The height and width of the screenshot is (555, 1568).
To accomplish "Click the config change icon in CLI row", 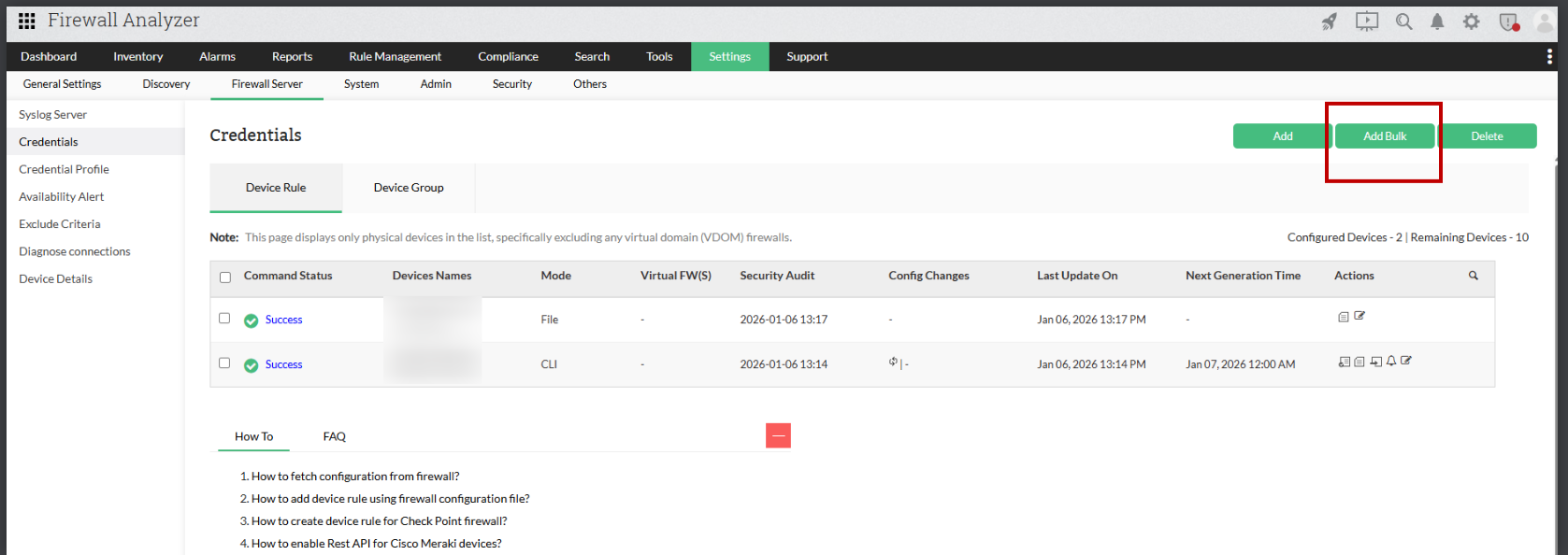I will tap(893, 362).
